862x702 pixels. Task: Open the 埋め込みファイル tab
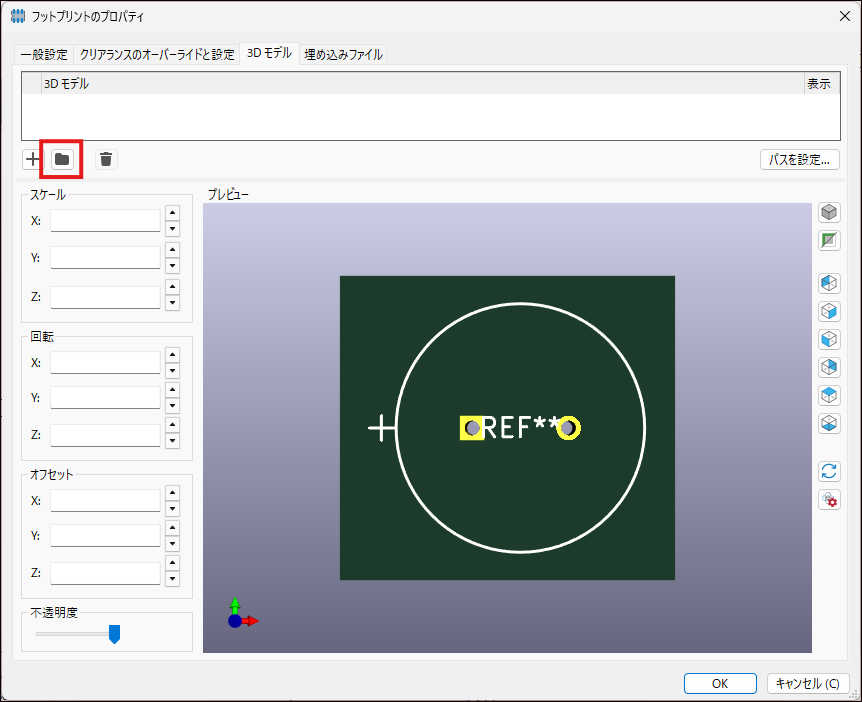tap(343, 55)
